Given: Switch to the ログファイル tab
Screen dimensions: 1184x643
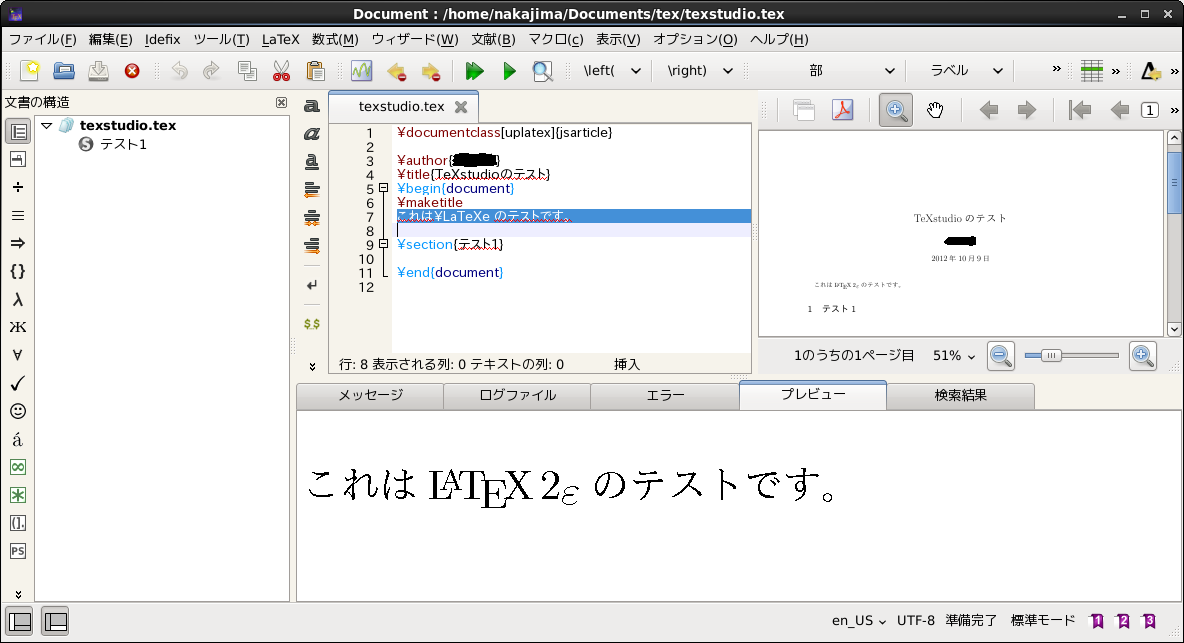Looking at the screenshot, I should point(517,395).
